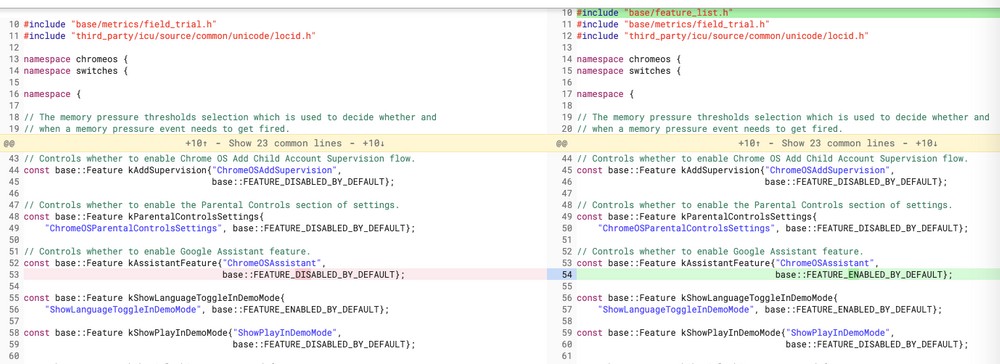
Task: Click "ChromeOSAssistant" string on line 52
Action: coord(271,263)
